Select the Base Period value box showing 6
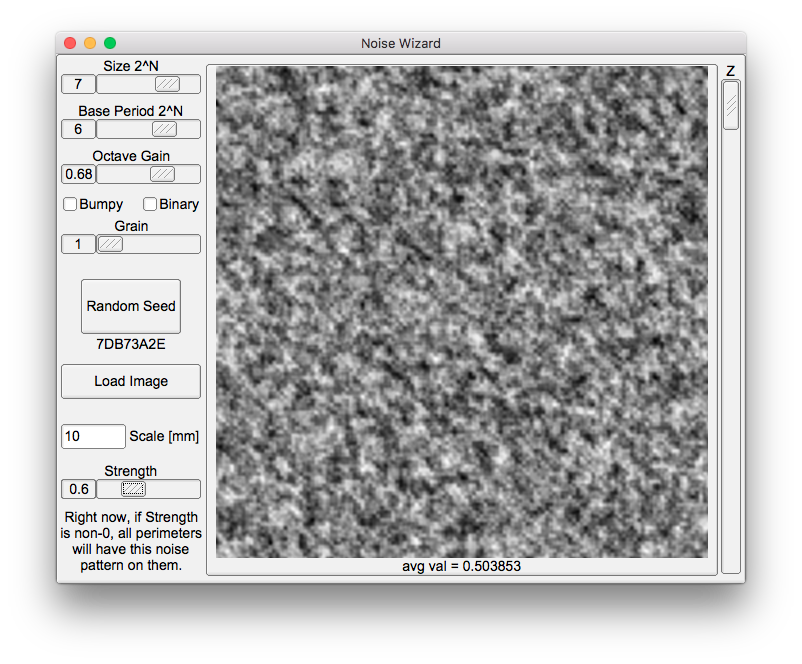The image size is (802, 664). tap(78, 129)
